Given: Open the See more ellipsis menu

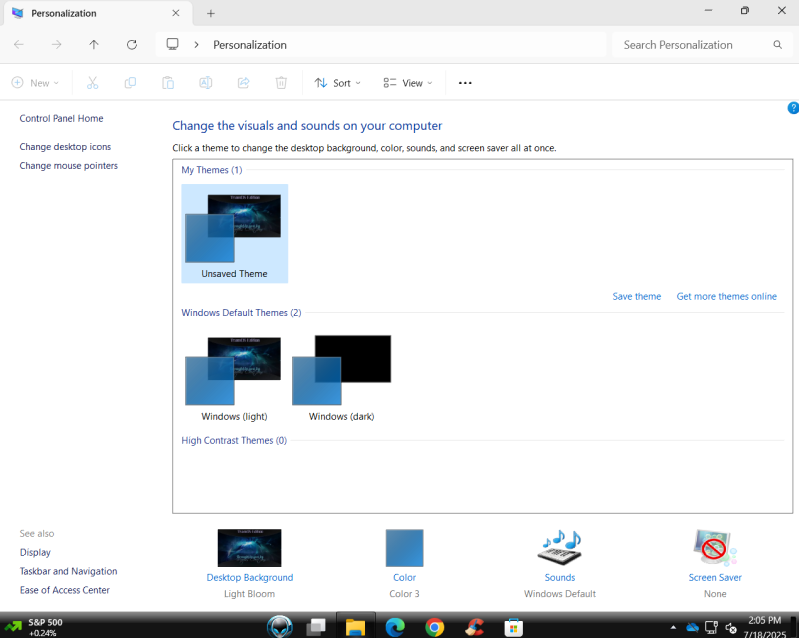Looking at the screenshot, I should click(465, 83).
